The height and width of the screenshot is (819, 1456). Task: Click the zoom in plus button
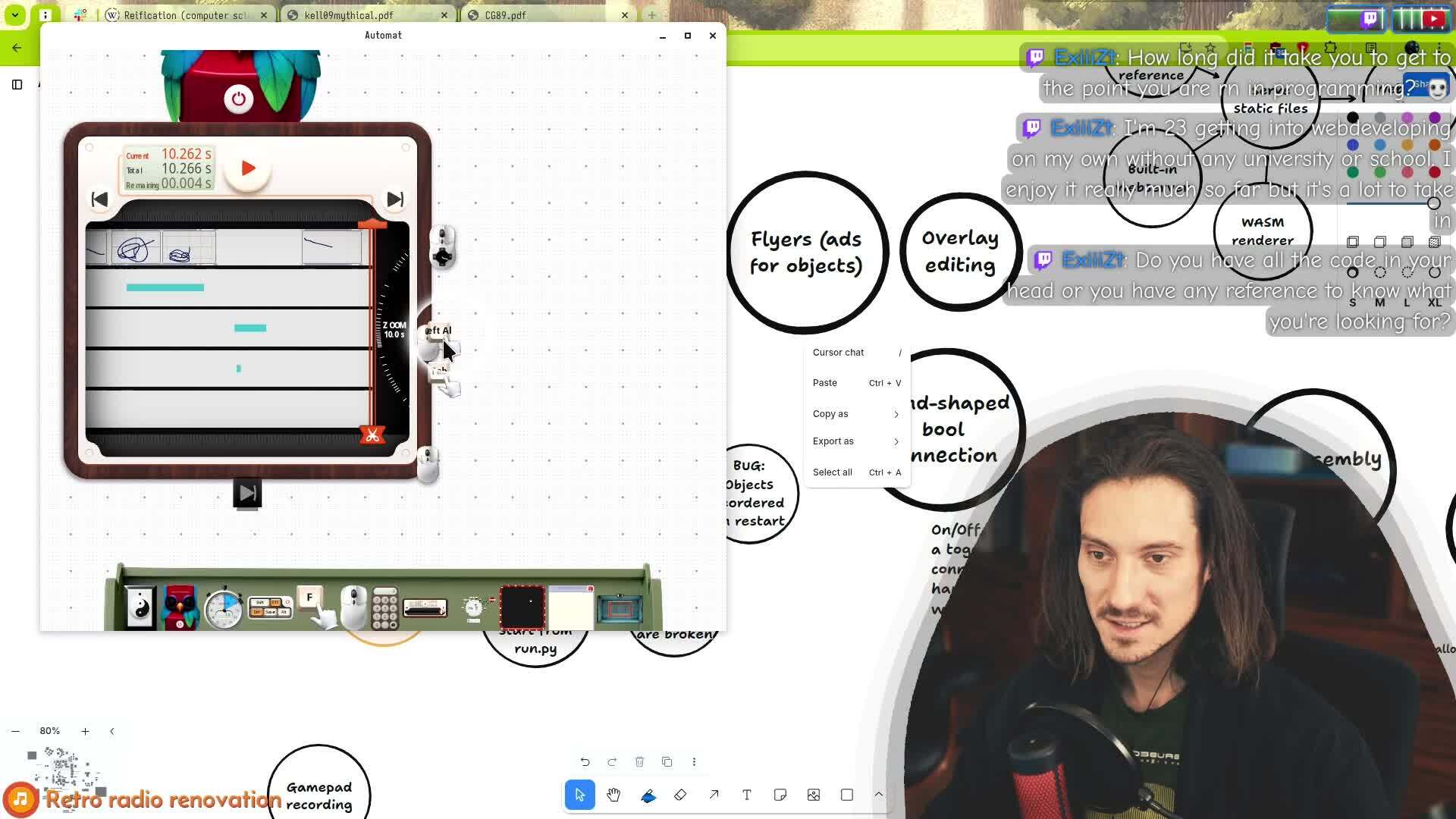(x=85, y=731)
